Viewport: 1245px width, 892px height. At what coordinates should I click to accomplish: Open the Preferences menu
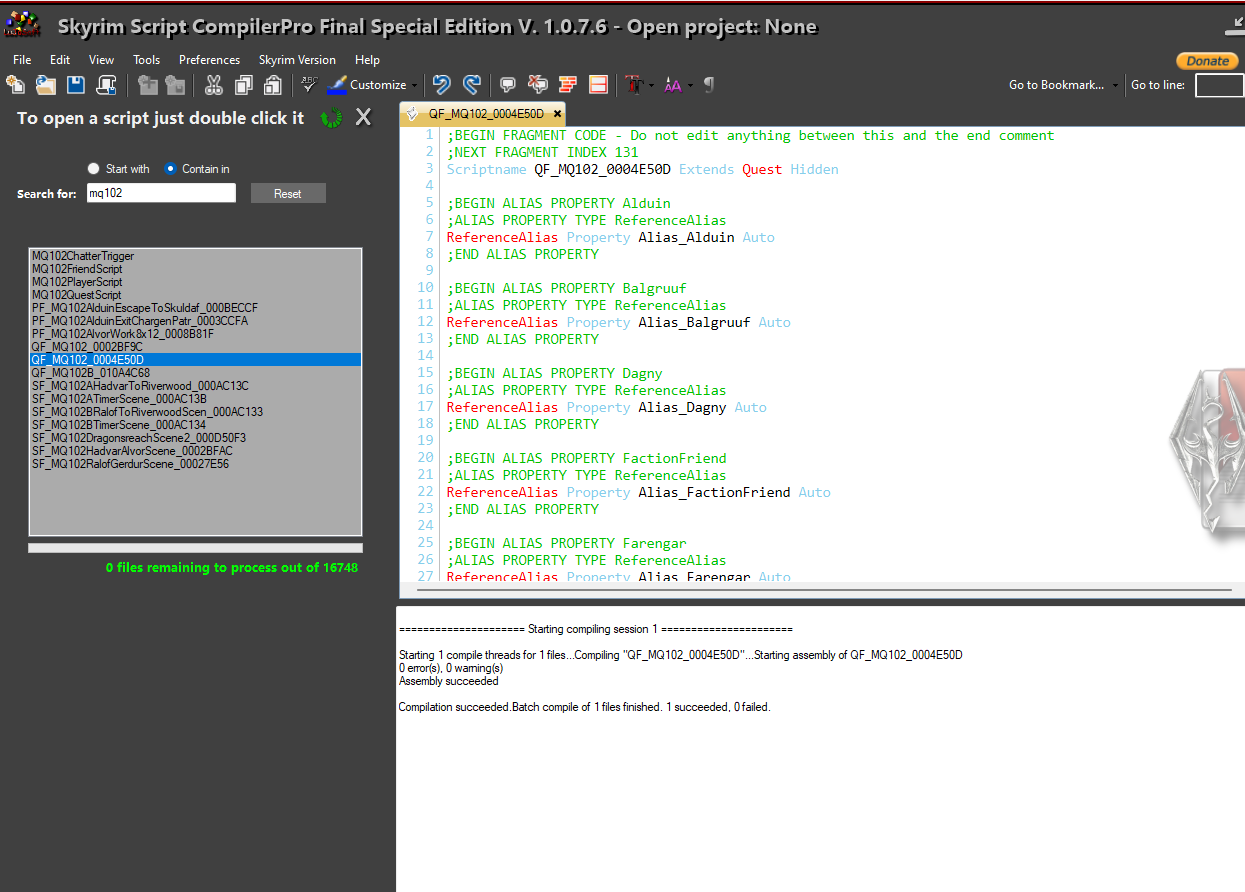click(210, 60)
